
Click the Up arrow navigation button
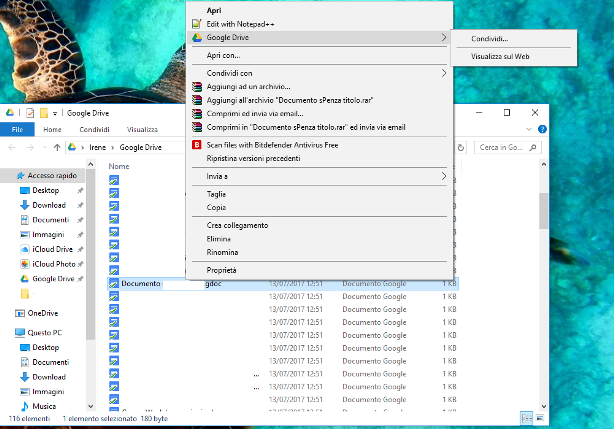[x=56, y=148]
